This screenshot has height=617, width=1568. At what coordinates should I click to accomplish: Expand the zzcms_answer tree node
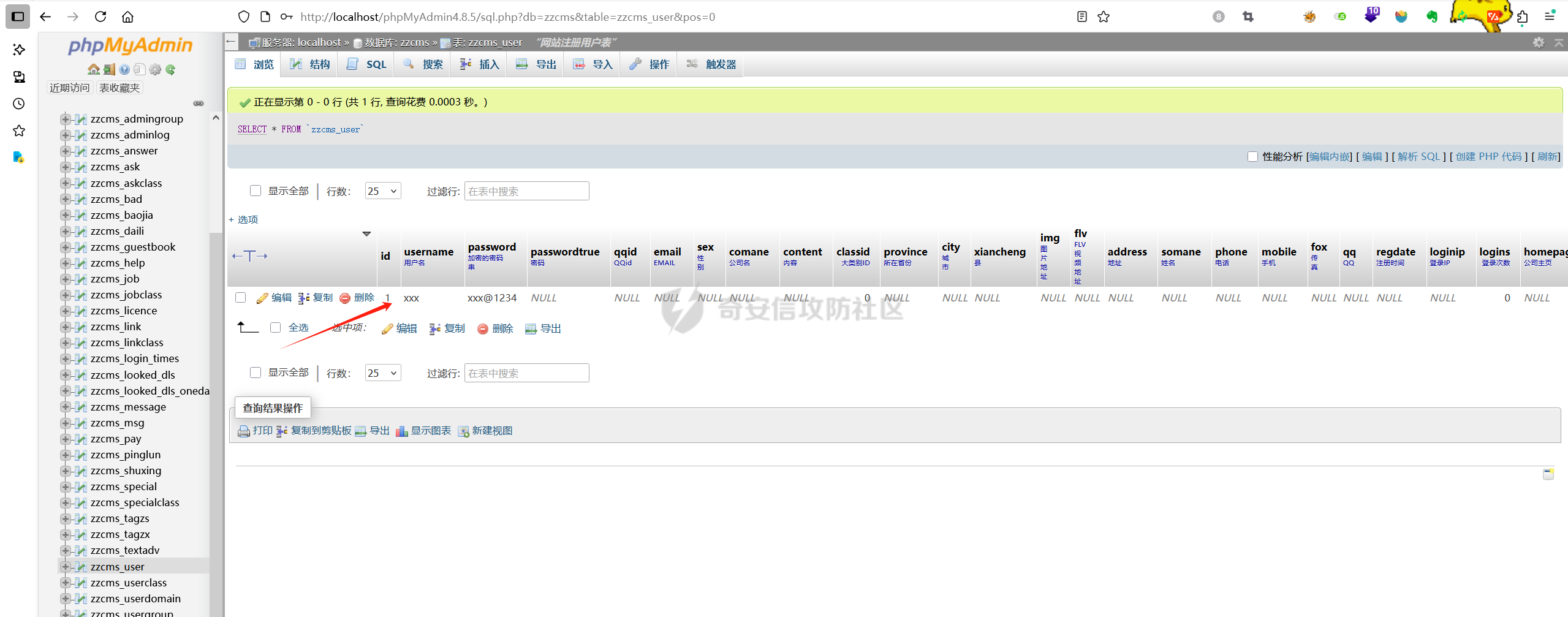tap(65, 151)
